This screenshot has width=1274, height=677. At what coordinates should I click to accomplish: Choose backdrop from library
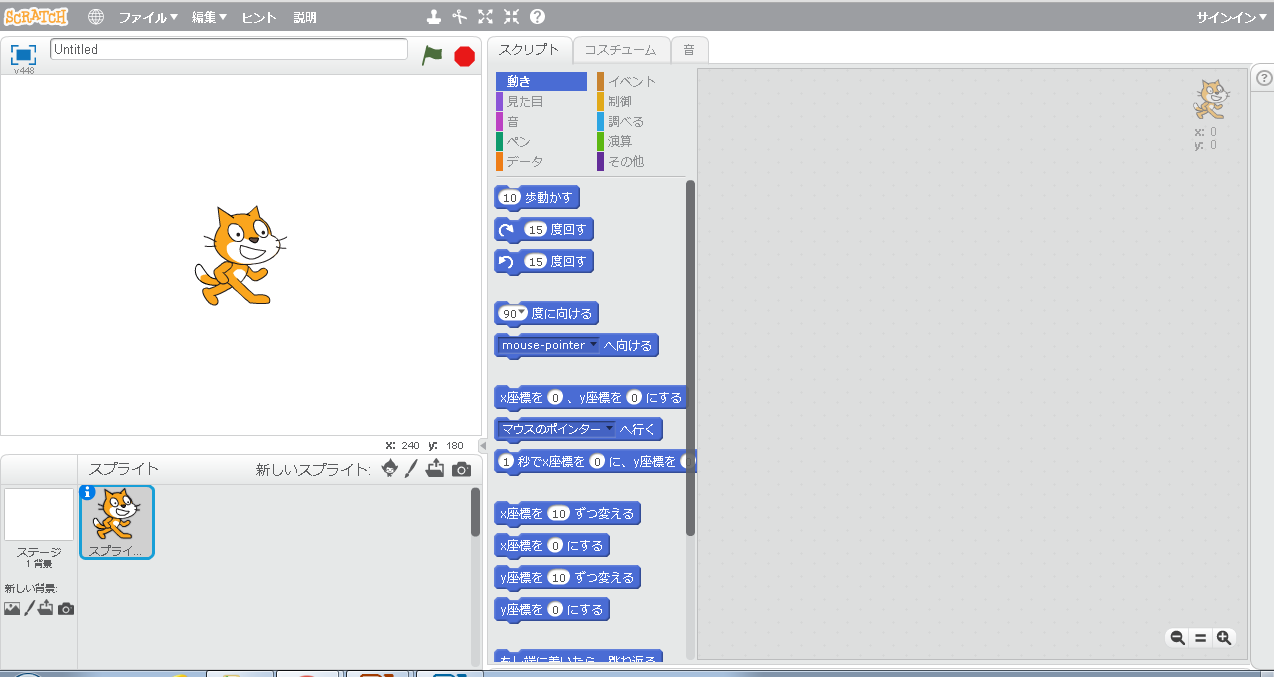click(12, 608)
